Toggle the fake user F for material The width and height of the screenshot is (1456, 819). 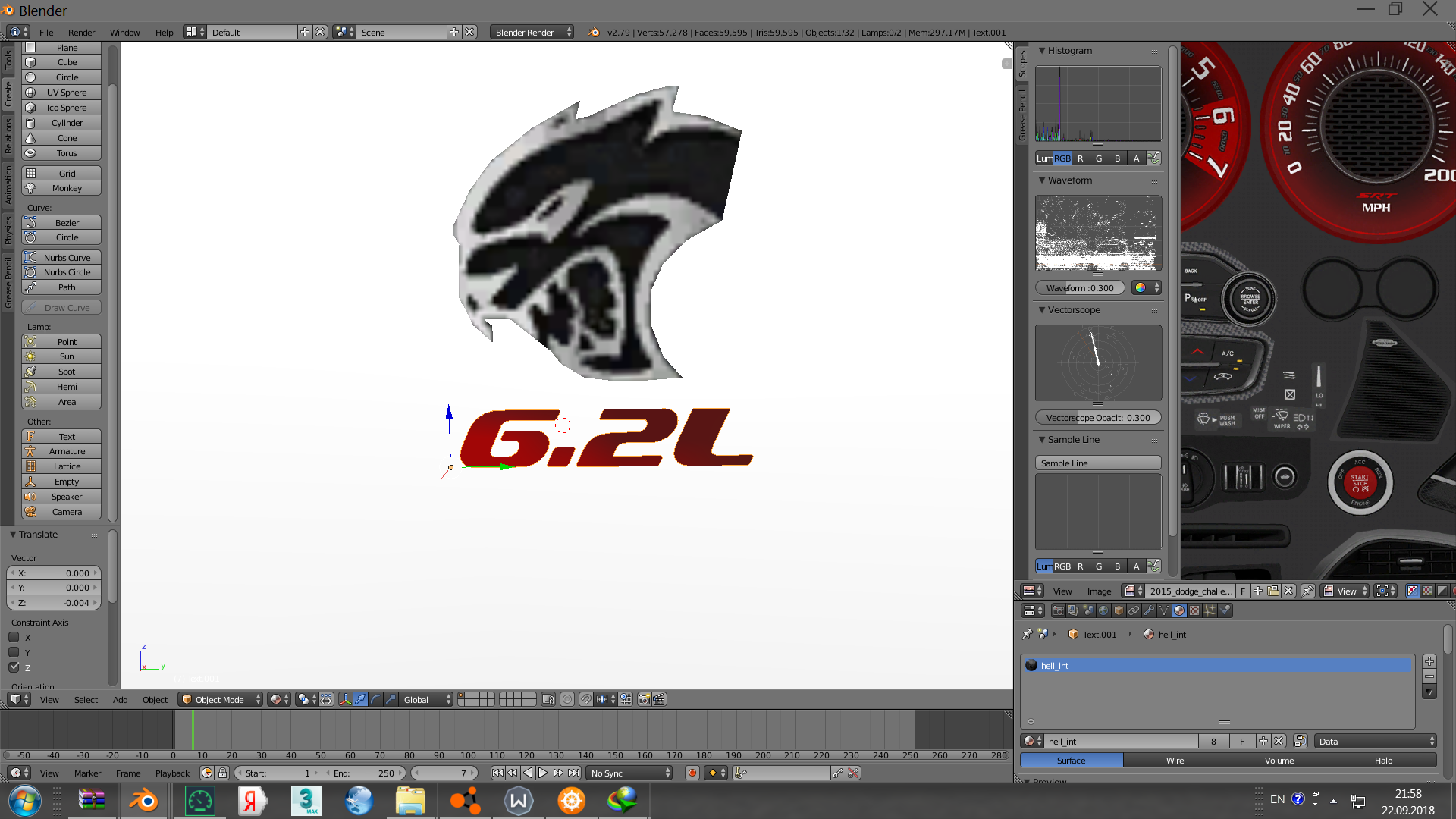[x=1242, y=741]
